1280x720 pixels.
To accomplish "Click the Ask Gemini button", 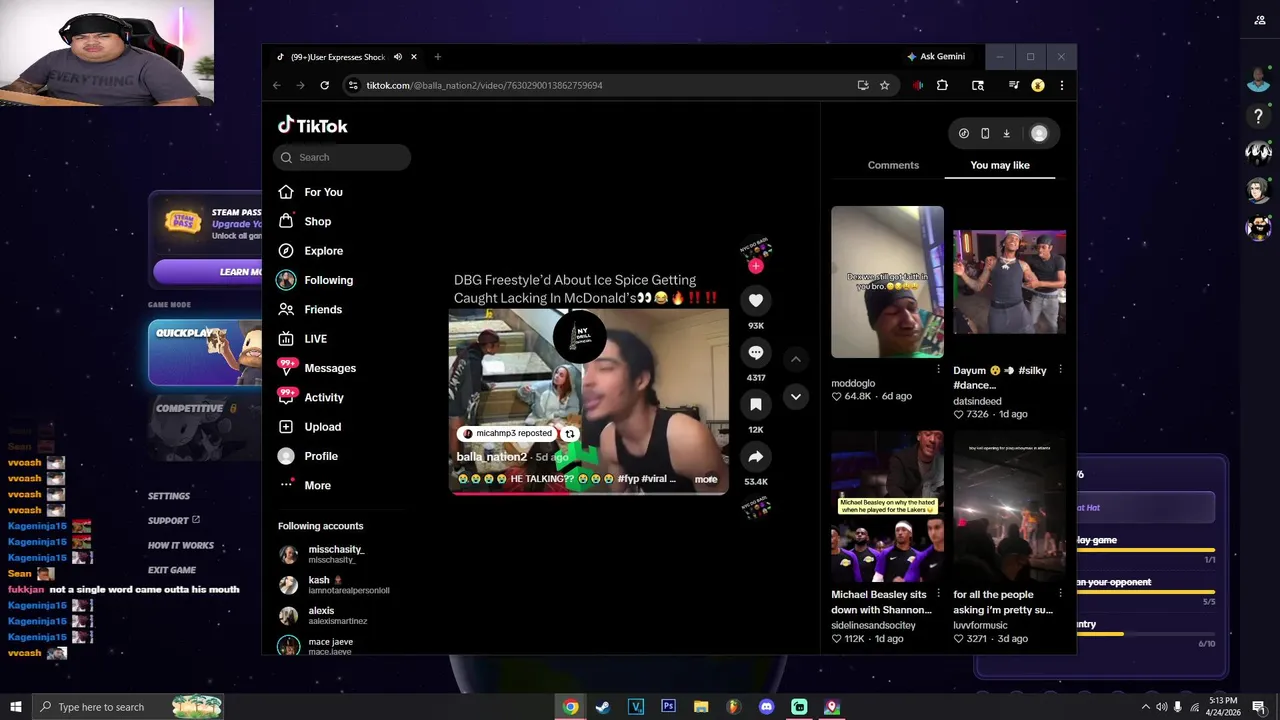I will pyautogui.click(x=936, y=57).
